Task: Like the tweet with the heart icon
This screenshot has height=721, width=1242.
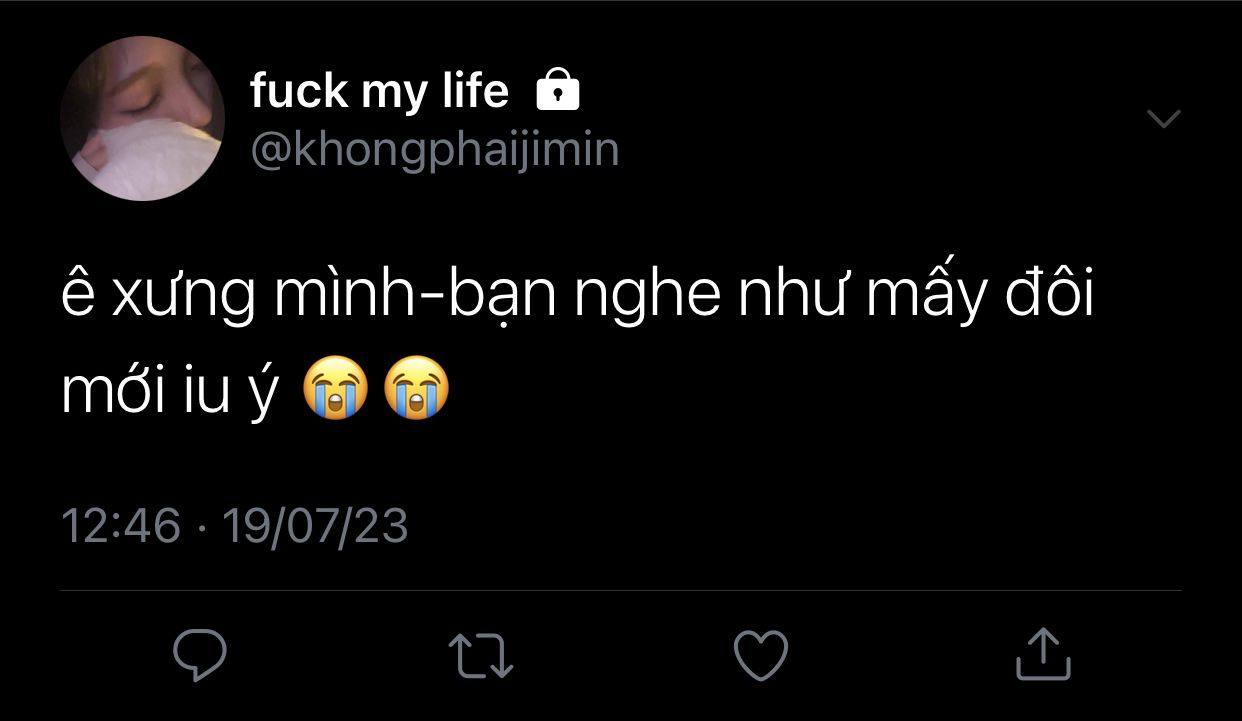Action: [761, 656]
